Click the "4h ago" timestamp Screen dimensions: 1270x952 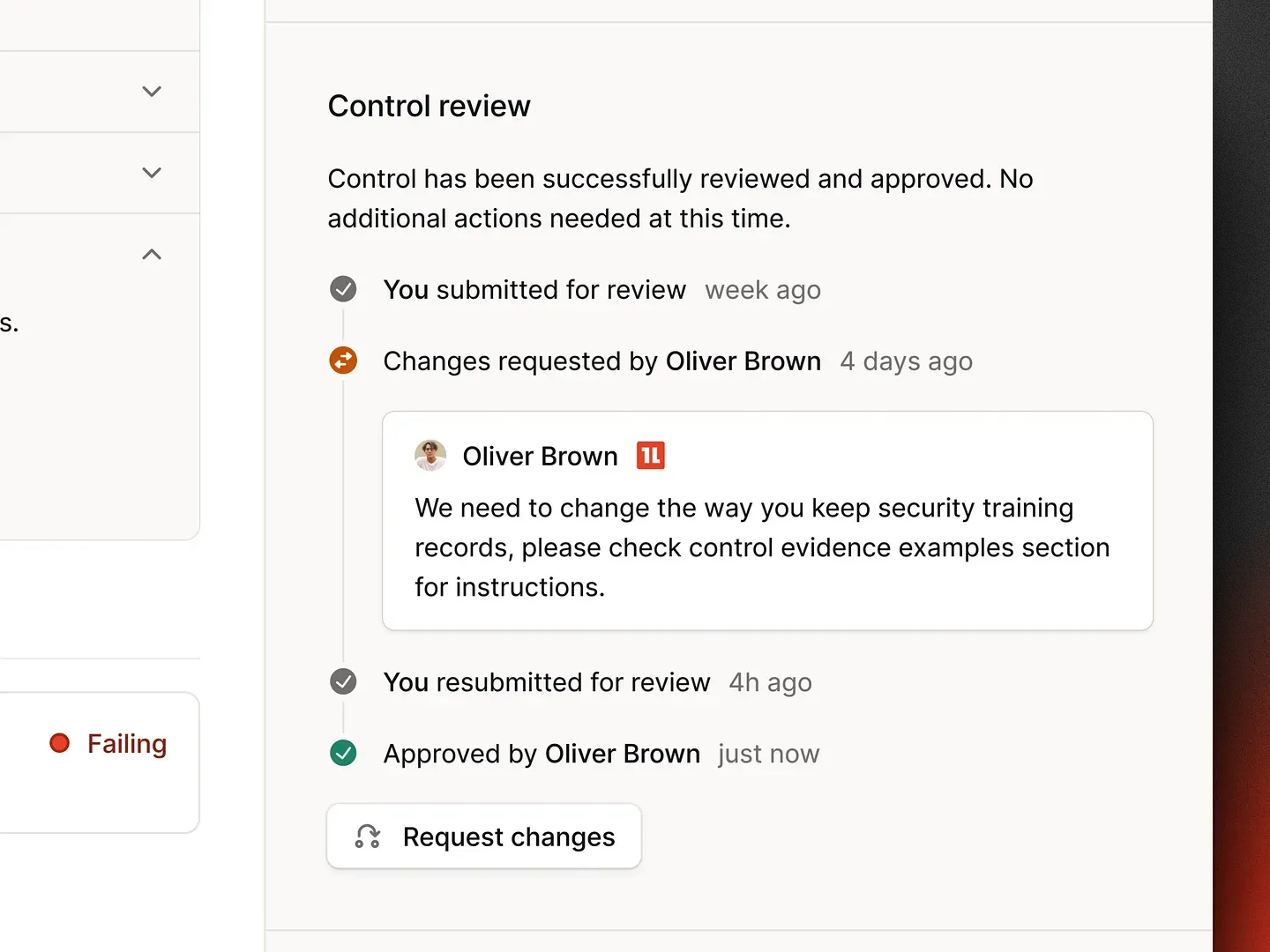click(770, 682)
